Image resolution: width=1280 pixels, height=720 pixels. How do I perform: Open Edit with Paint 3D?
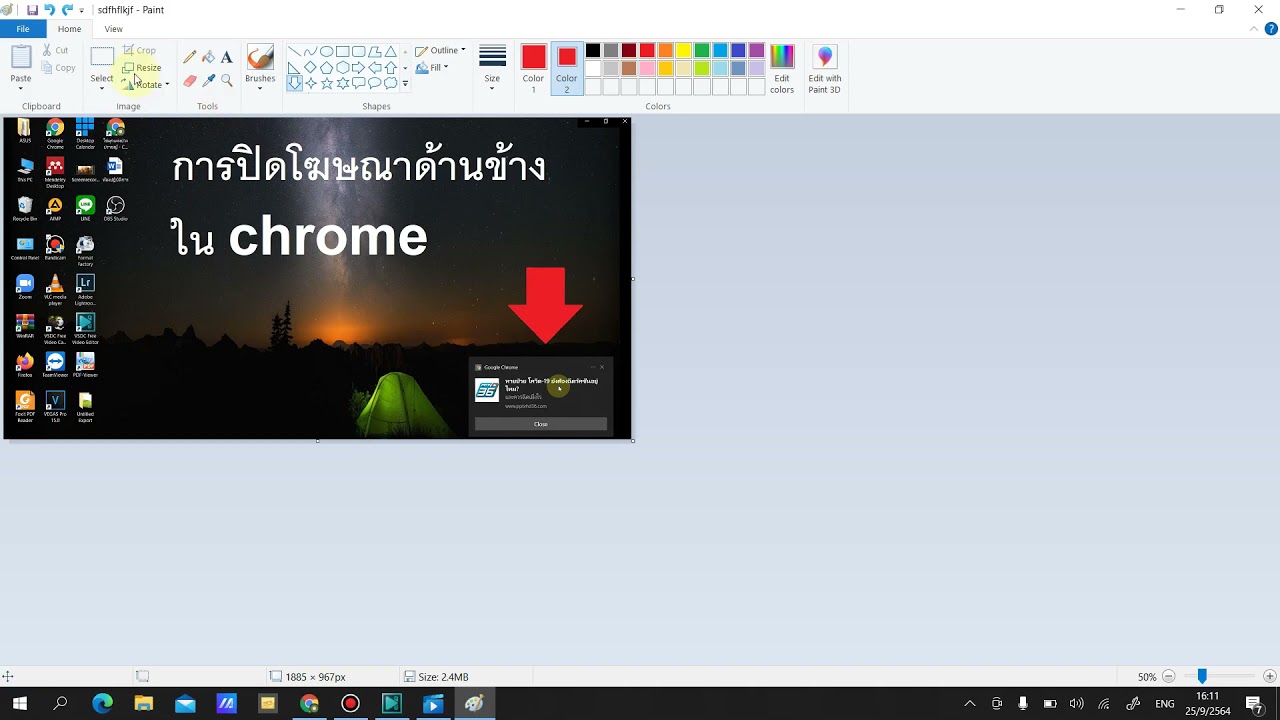point(825,69)
